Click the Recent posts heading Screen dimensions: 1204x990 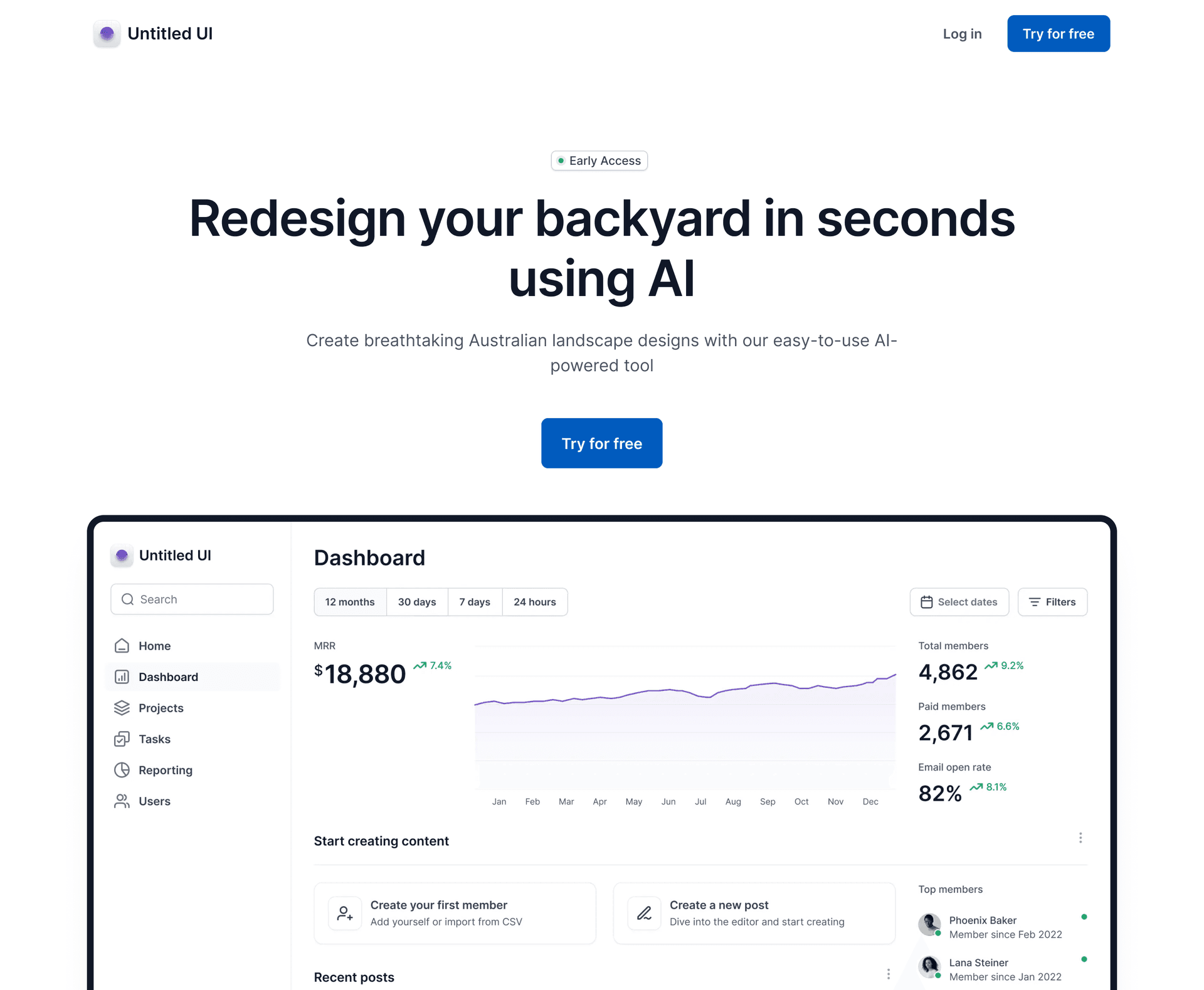point(354,977)
